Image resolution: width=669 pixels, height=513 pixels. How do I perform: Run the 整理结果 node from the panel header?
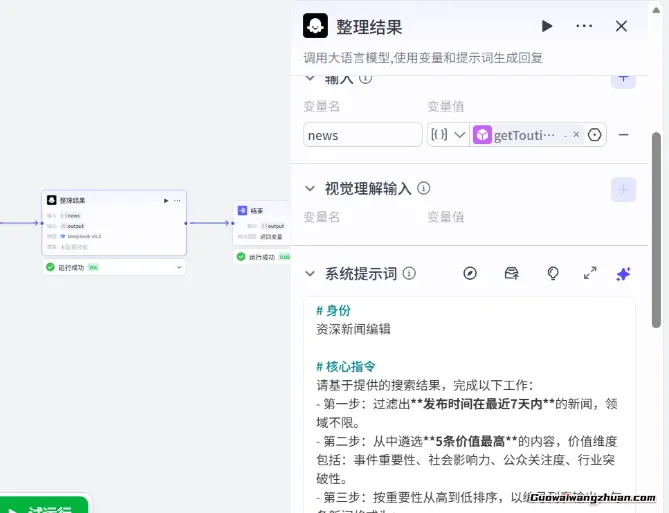coord(547,26)
